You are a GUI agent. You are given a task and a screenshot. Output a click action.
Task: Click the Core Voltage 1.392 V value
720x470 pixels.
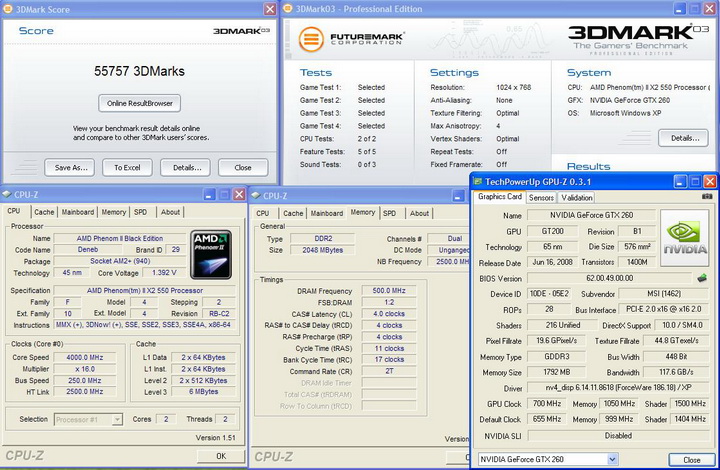164,273
